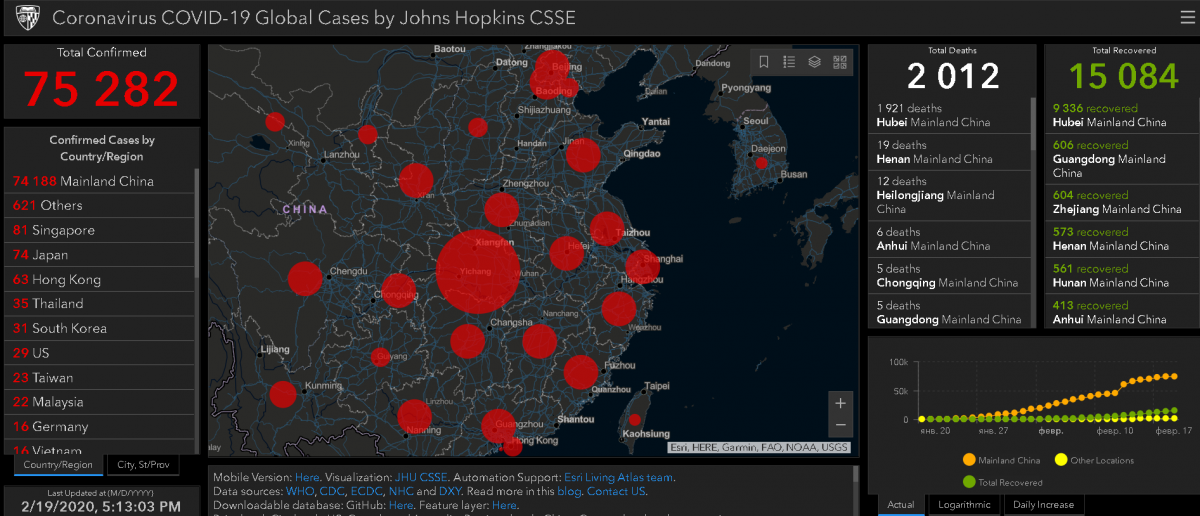This screenshot has height=516, width=1200.
Task: Select the Logarithmic chart tab
Action: pyautogui.click(x=964, y=505)
